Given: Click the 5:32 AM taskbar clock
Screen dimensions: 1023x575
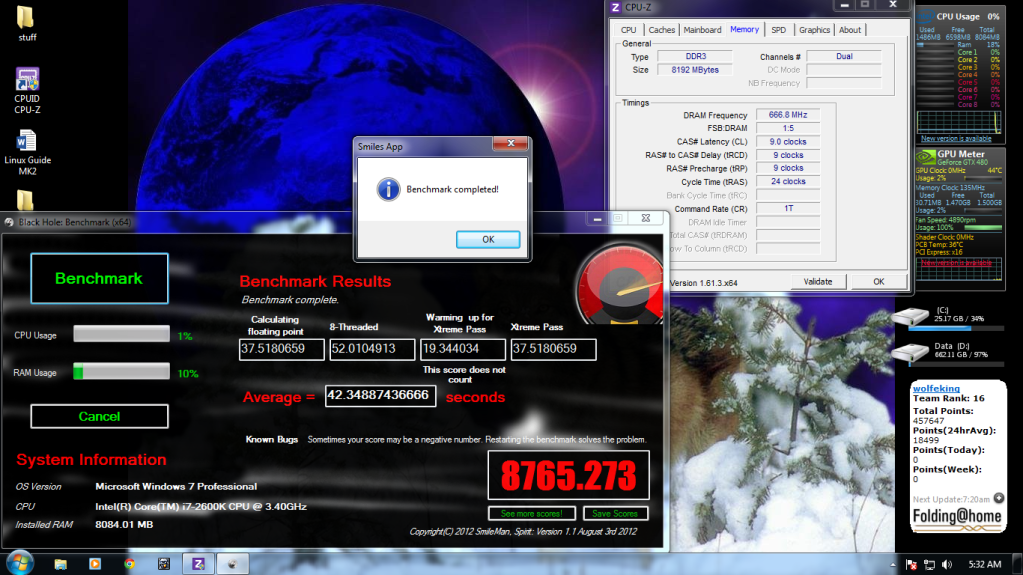Looking at the screenshot, I should point(985,565).
